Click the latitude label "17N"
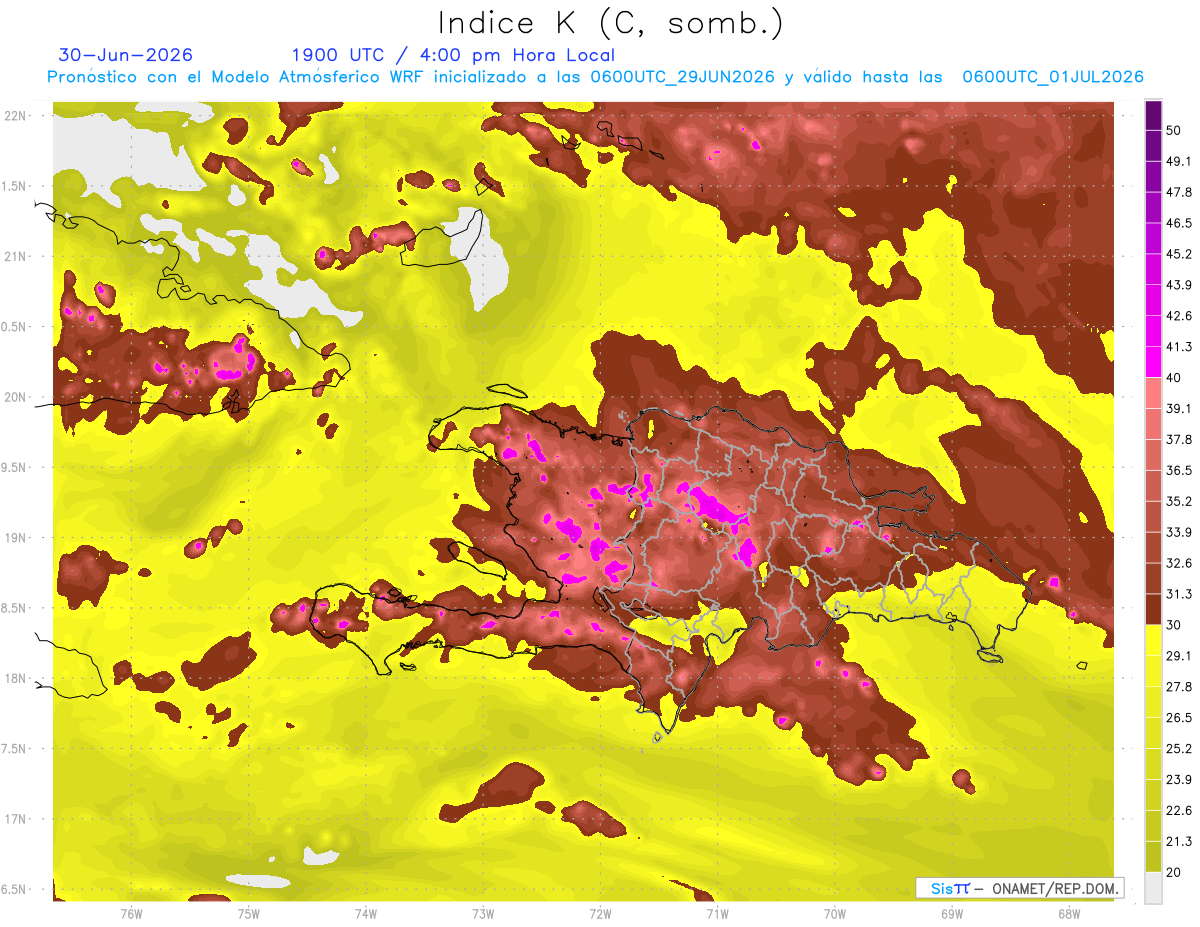1200x927 pixels. (x=14, y=820)
